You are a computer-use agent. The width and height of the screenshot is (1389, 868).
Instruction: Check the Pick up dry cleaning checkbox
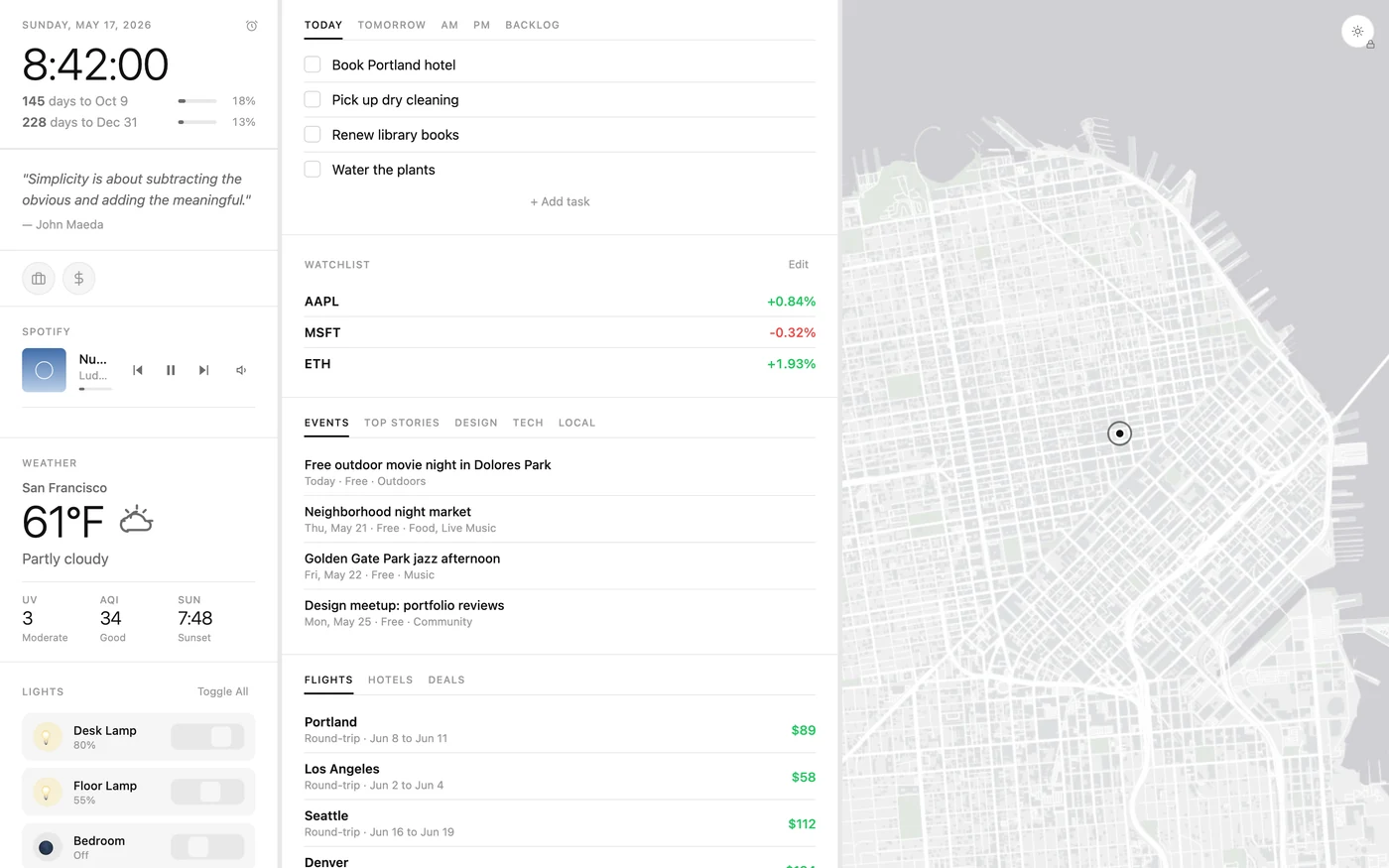[313, 99]
